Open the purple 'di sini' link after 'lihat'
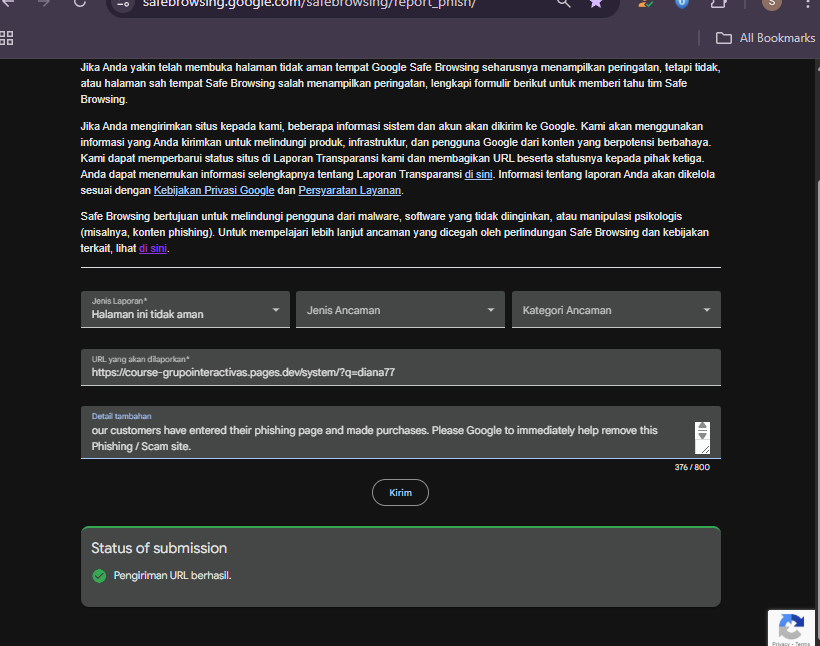 pyautogui.click(x=153, y=248)
